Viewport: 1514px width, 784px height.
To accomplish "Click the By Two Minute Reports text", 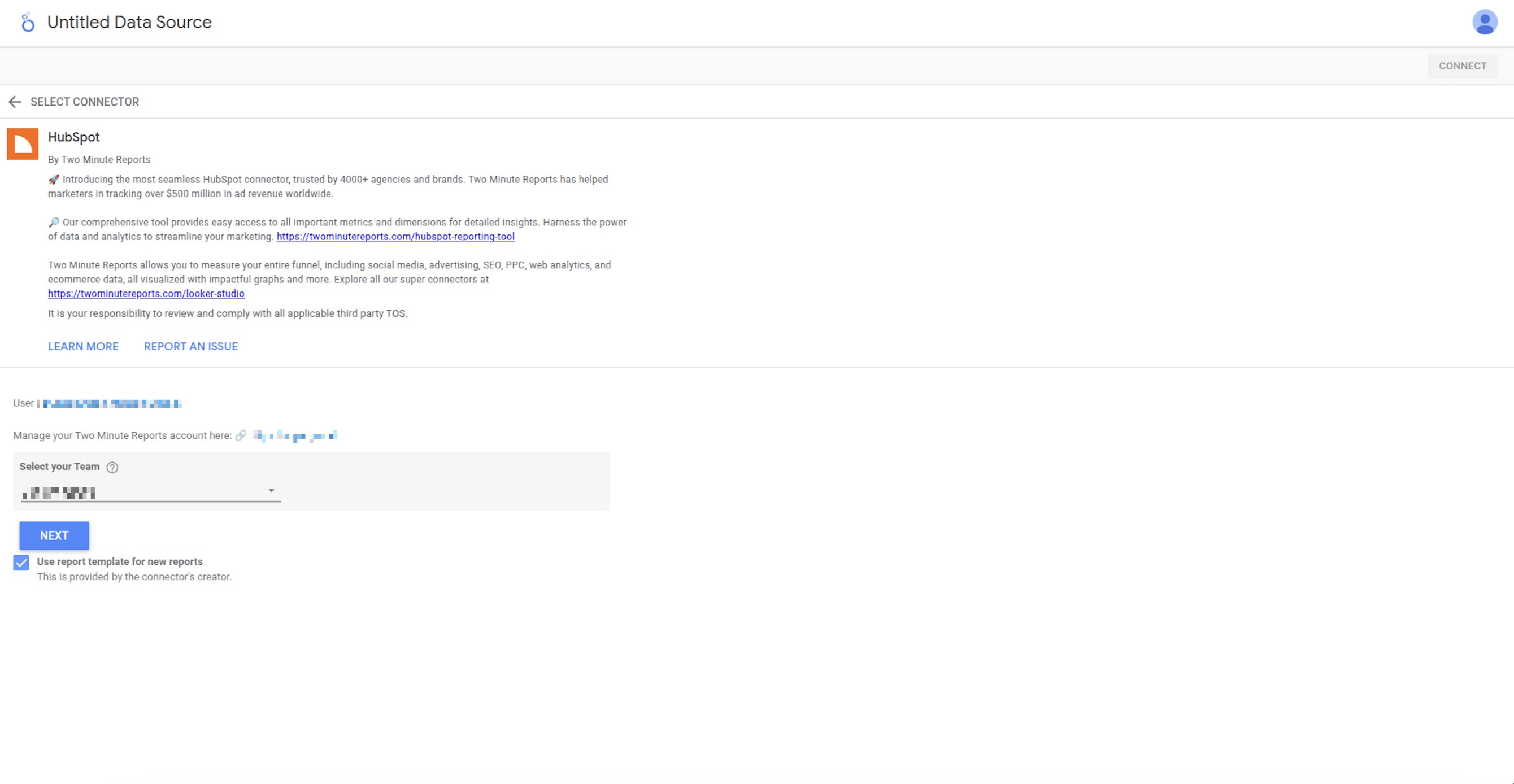I will coord(99,159).
